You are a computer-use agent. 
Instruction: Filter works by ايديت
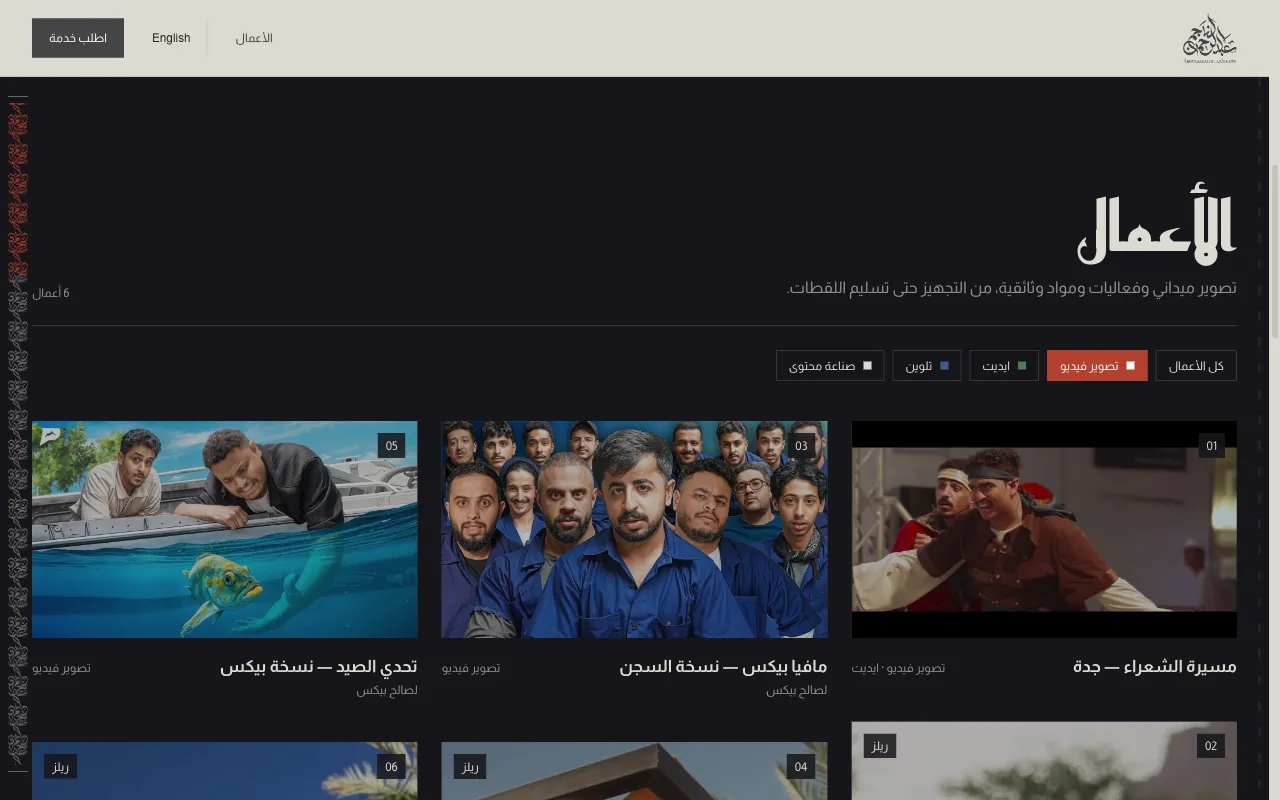(1004, 366)
